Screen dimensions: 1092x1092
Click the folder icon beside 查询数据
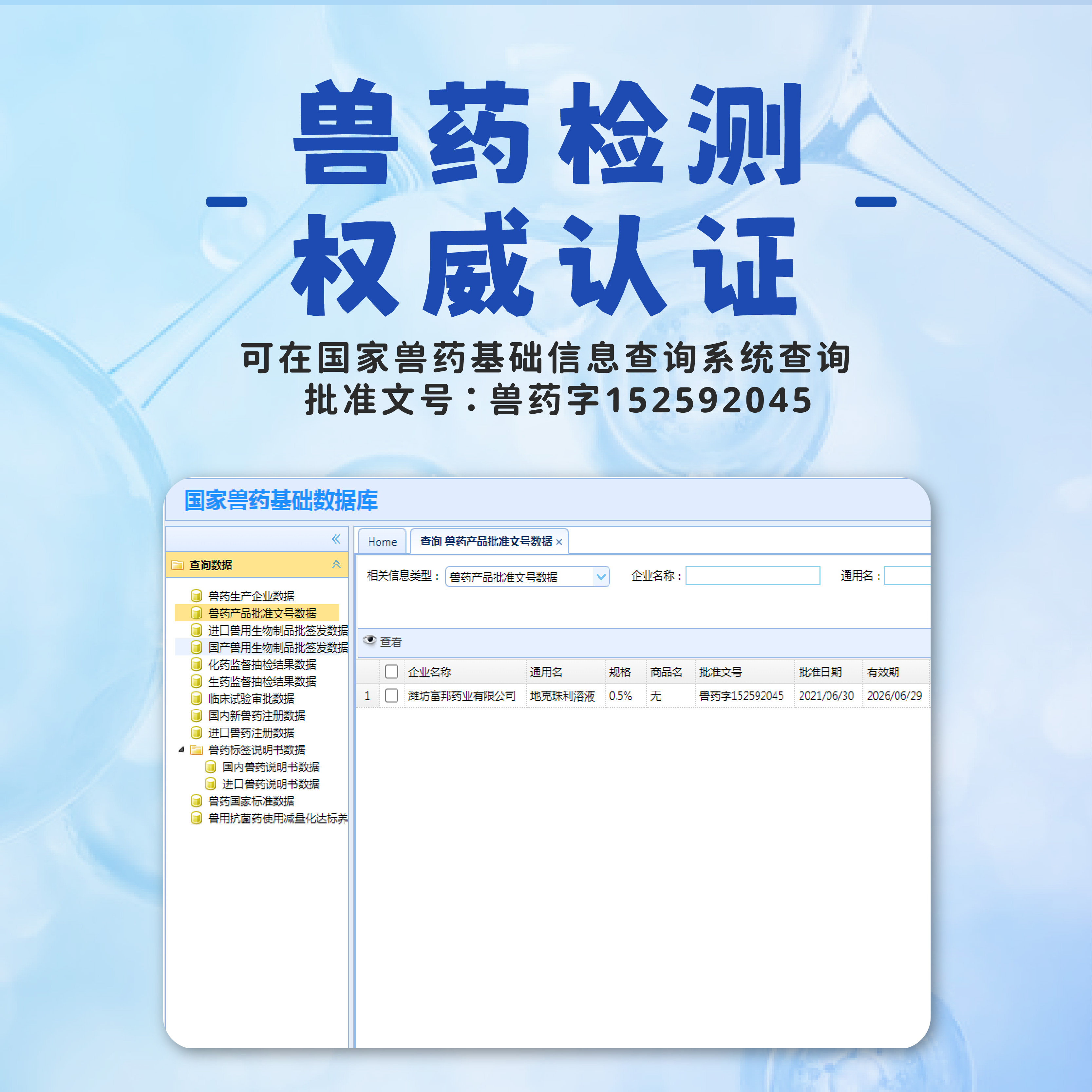[178, 565]
